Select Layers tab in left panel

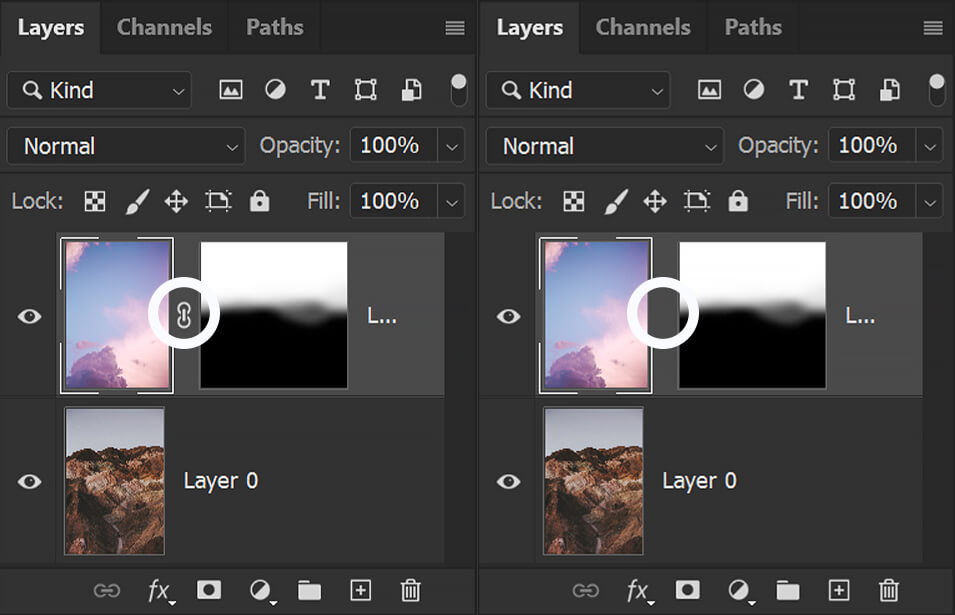click(51, 27)
